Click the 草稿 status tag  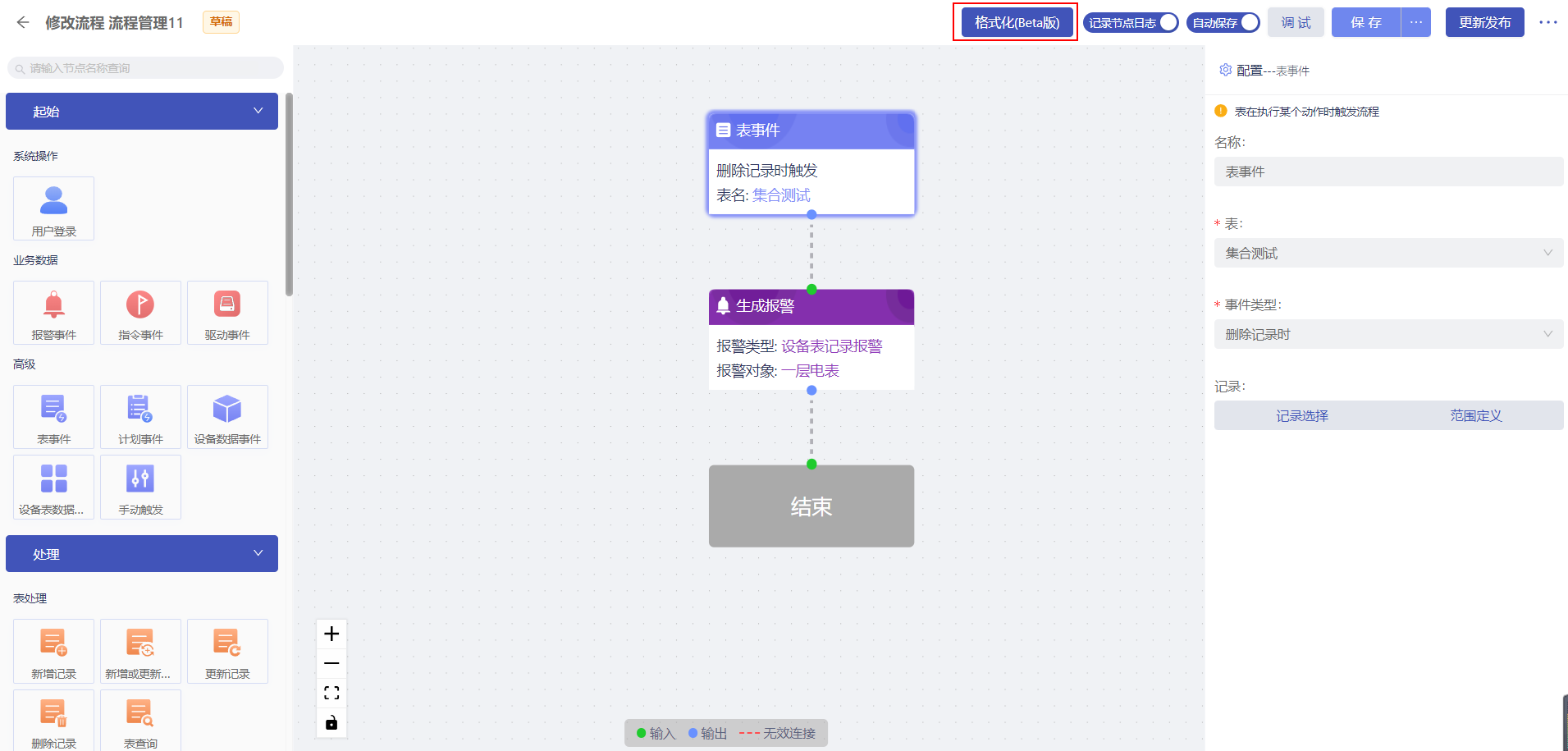pyautogui.click(x=221, y=22)
